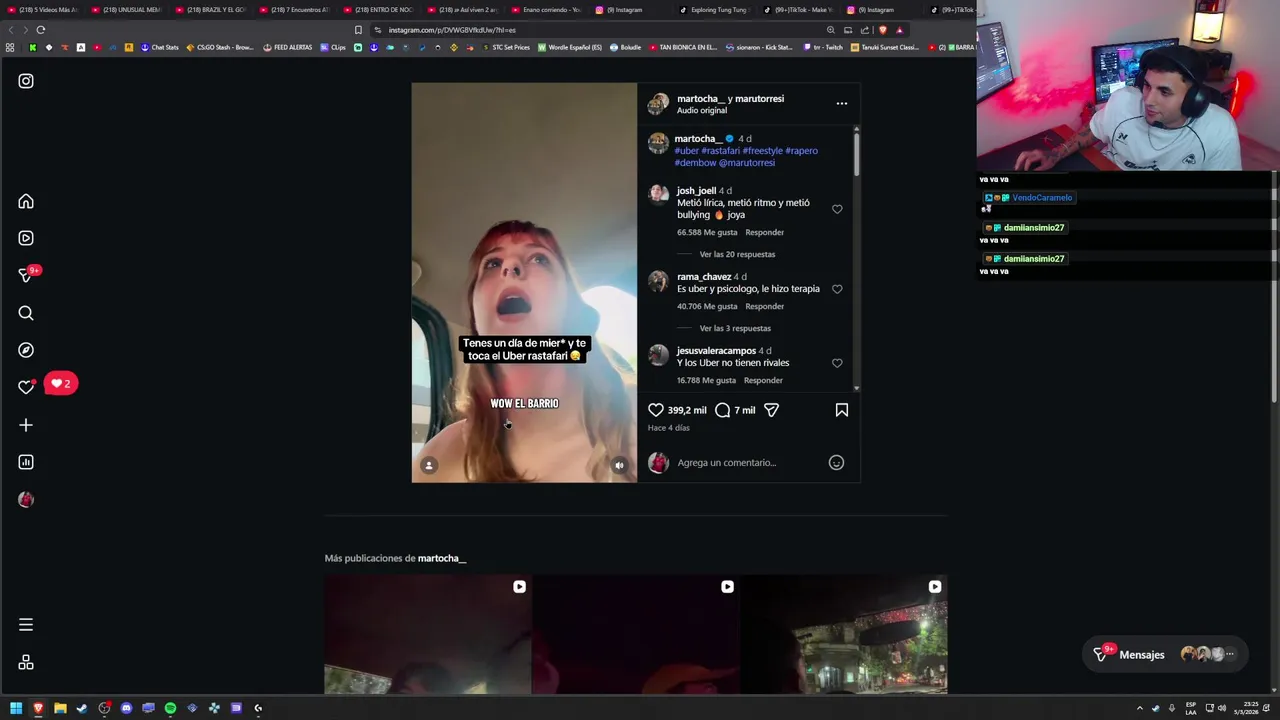This screenshot has width=1280, height=720.
Task: Reply to josh_joell's comment
Action: tap(765, 232)
